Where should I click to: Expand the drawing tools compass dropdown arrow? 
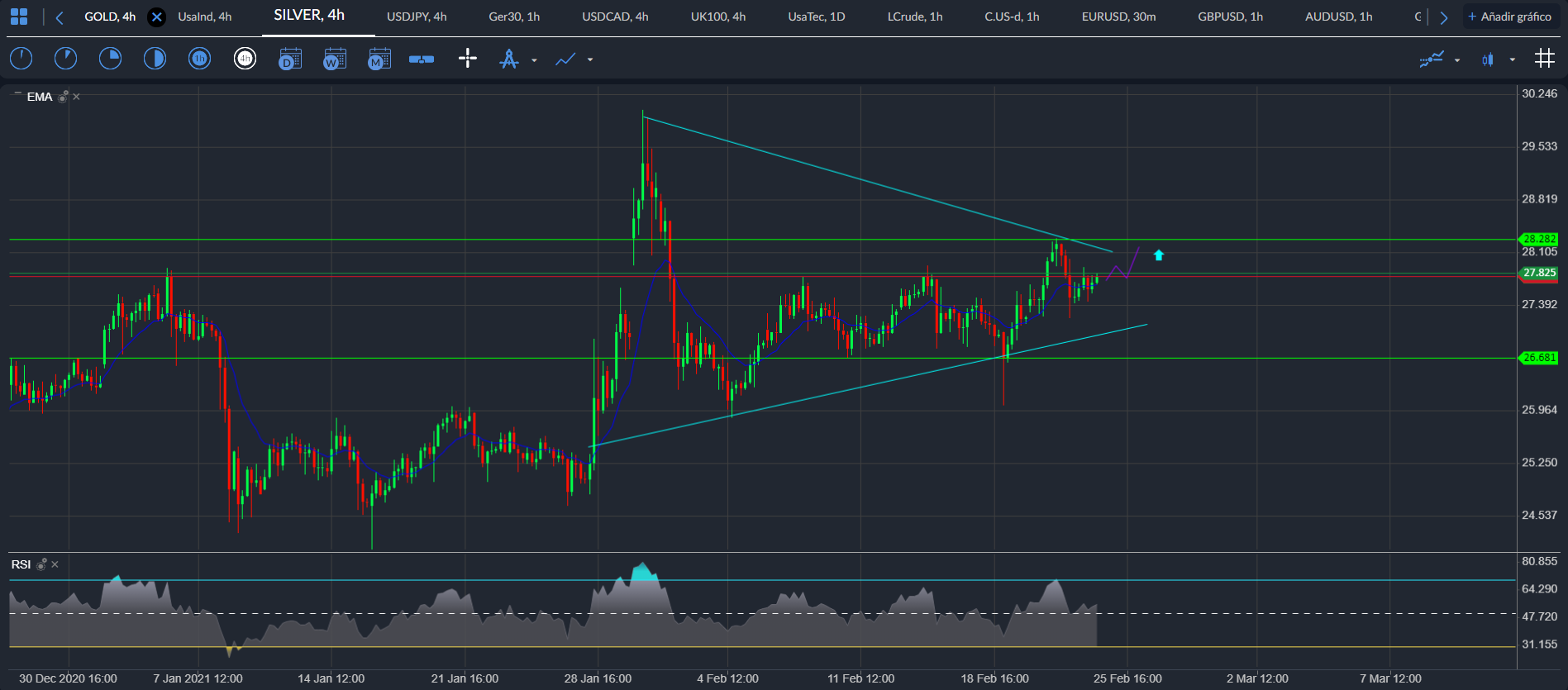click(x=534, y=60)
